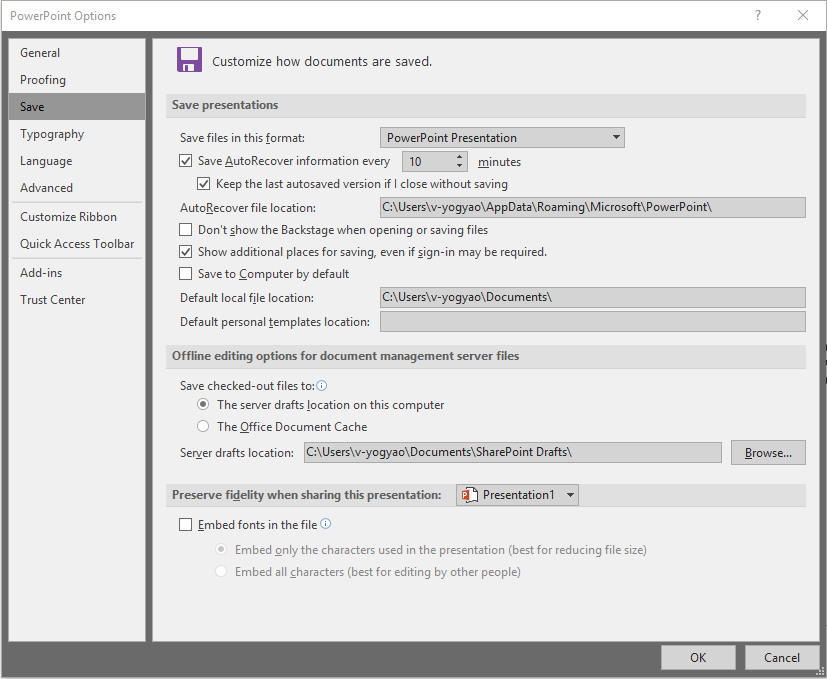Click the Cancel button

pos(782,657)
